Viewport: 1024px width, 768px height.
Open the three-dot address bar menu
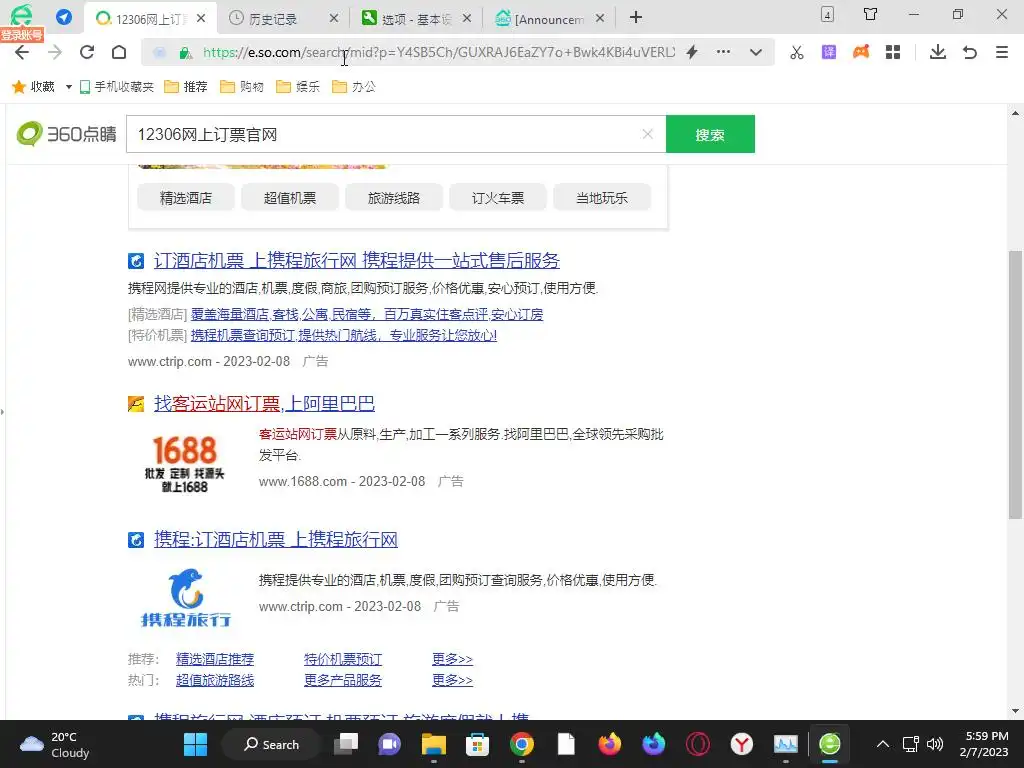[x=724, y=52]
